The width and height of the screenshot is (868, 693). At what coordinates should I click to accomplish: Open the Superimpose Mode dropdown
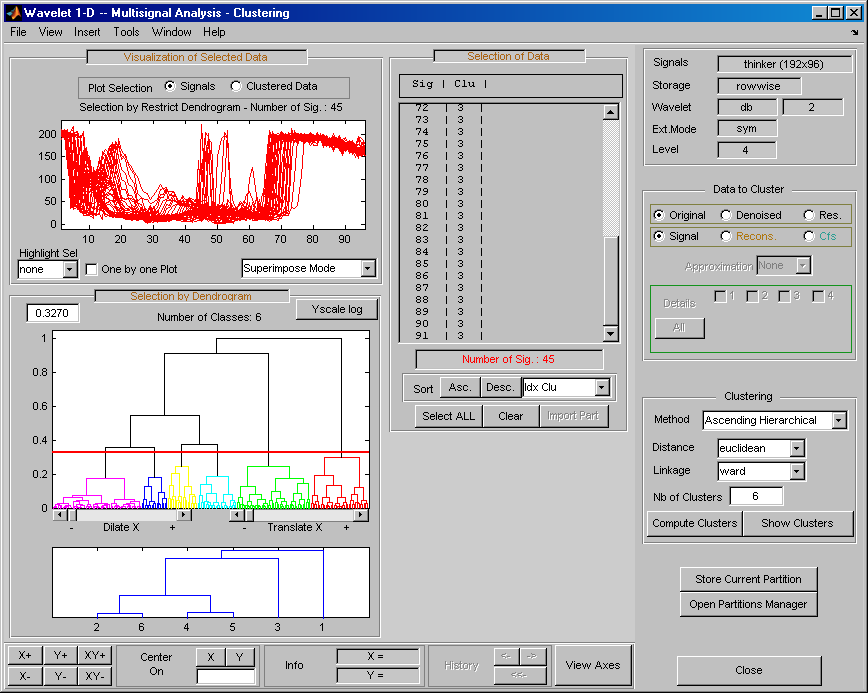tap(367, 268)
